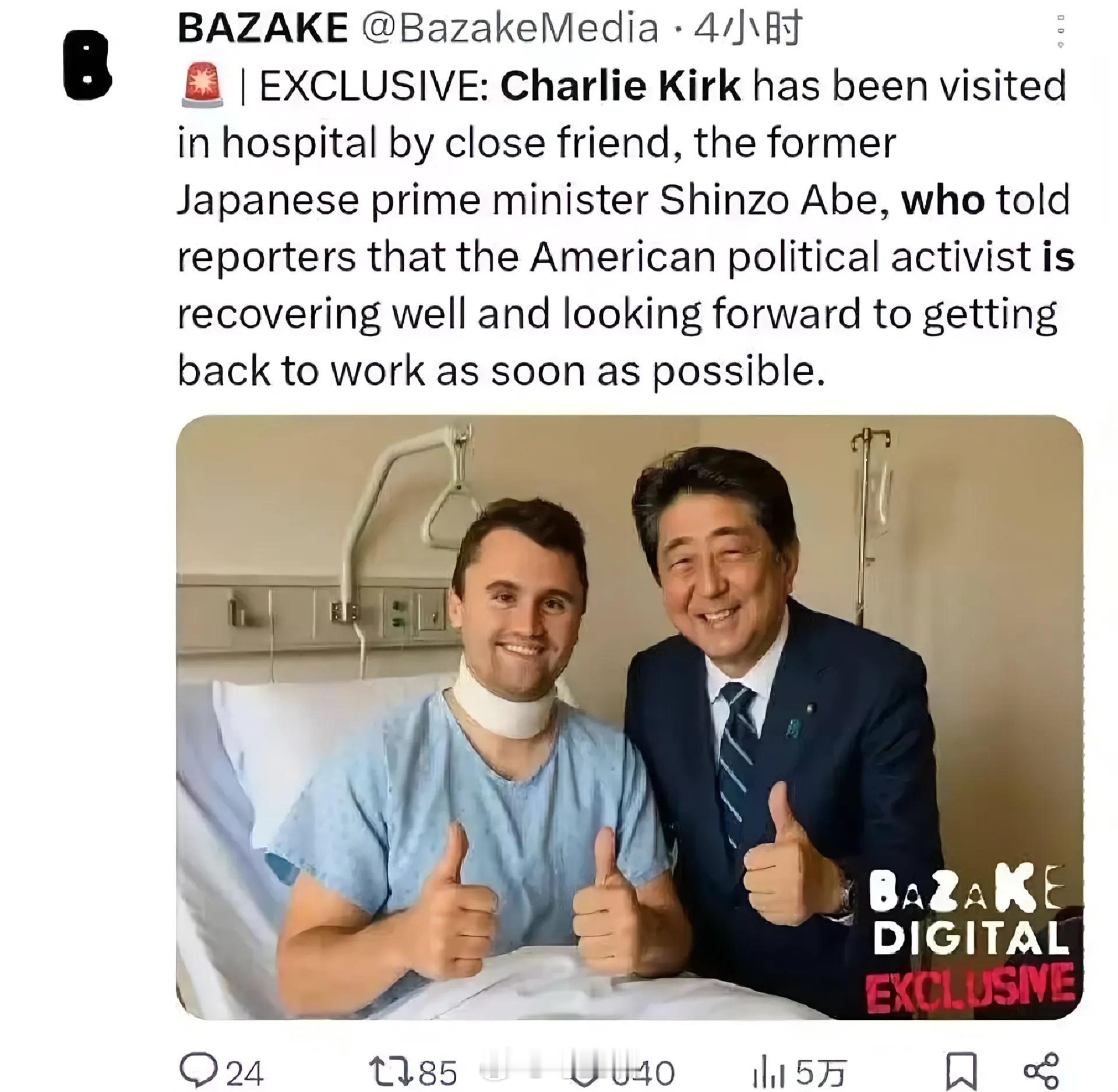1118x1092 pixels.
Task: Toggle like next to the 40 count
Action: pos(586,1072)
